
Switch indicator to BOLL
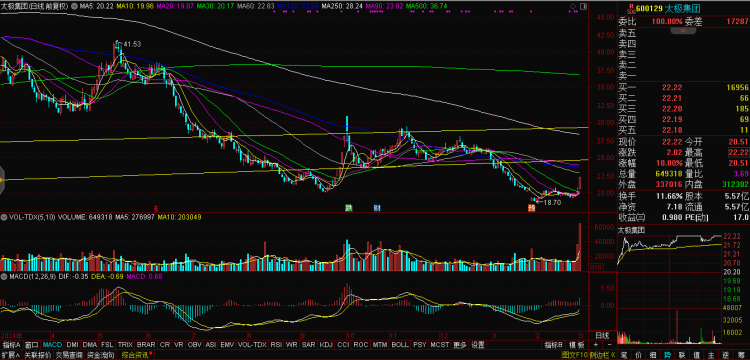point(400,345)
